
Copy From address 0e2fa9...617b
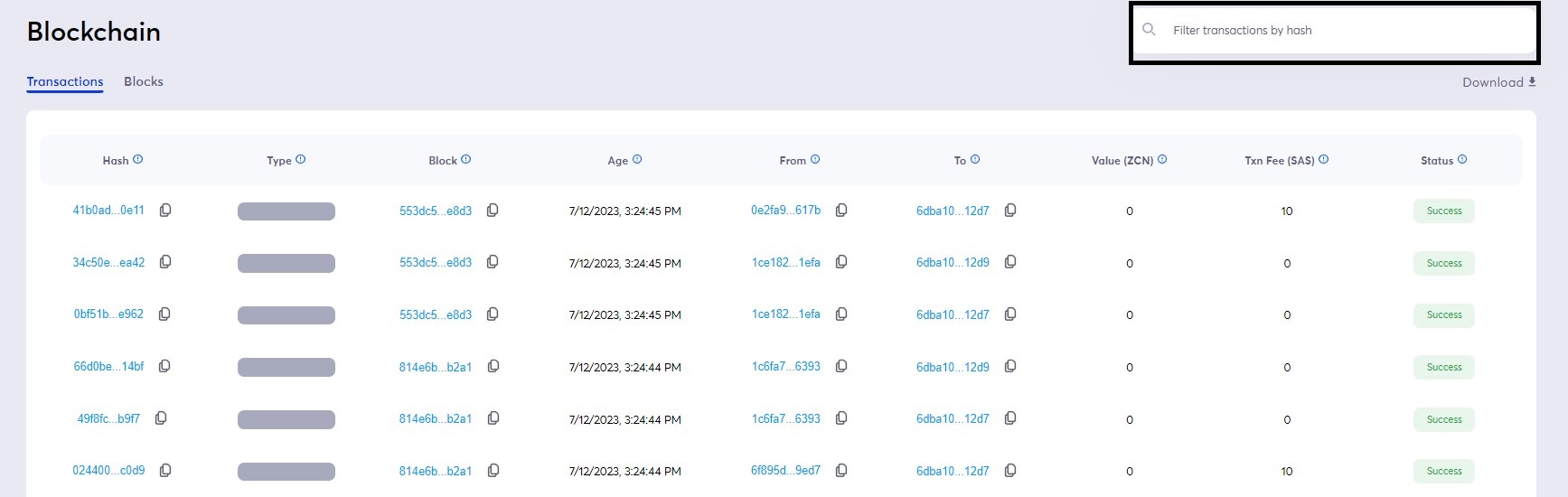tap(841, 211)
